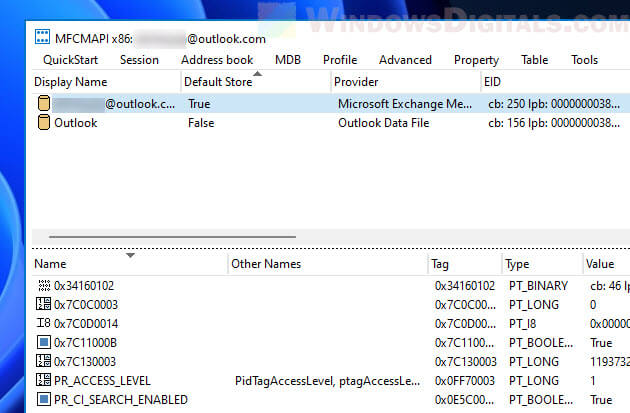
Task: Click the tag cell 0x0FF70003
Action: [x=464, y=380]
